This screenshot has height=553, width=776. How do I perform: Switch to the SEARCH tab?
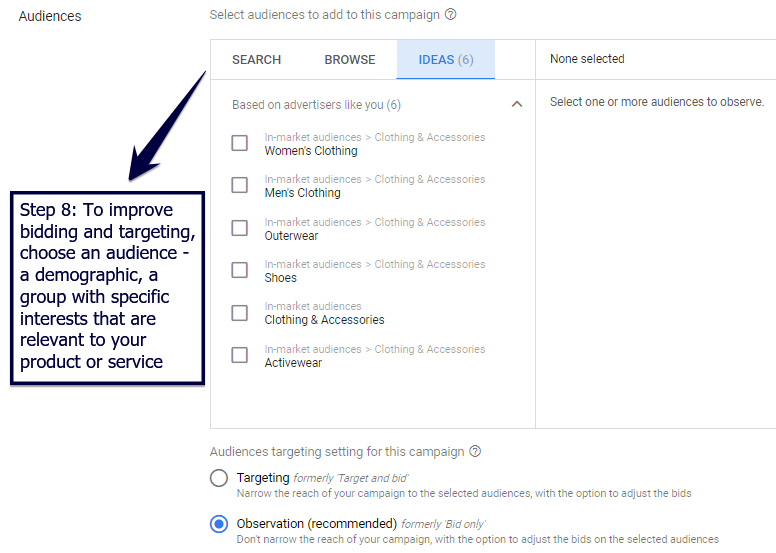coord(256,60)
